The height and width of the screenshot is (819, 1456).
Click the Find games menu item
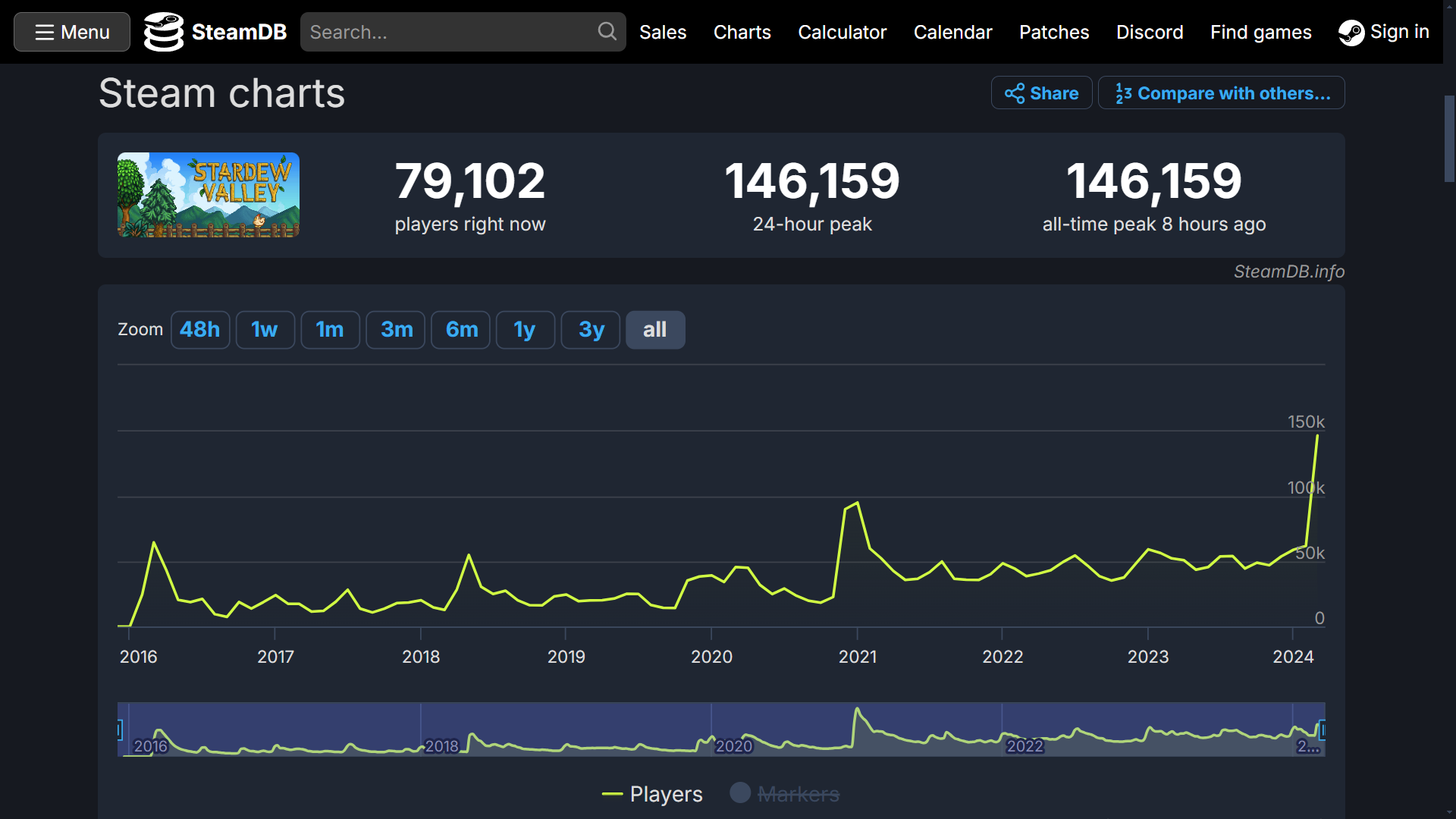tap(1261, 32)
